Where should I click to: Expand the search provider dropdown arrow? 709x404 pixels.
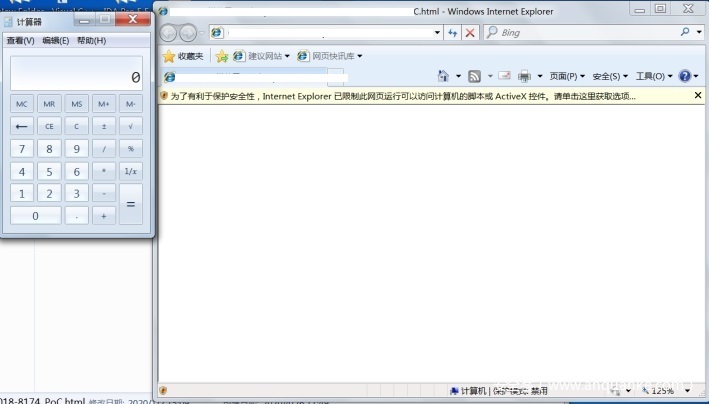(x=699, y=32)
